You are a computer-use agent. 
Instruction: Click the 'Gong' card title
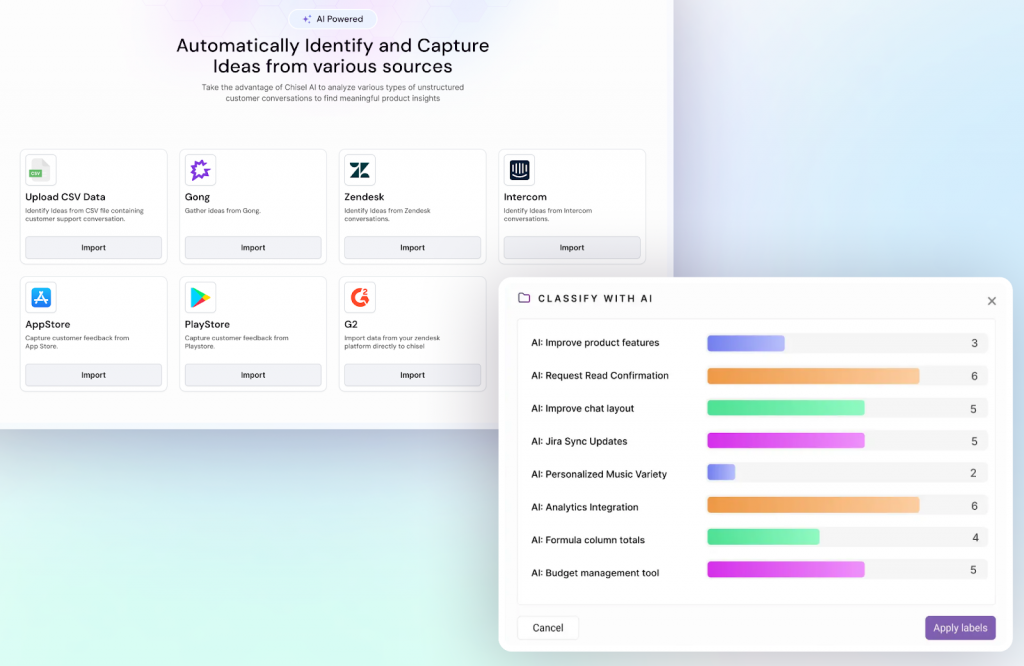coord(197,197)
